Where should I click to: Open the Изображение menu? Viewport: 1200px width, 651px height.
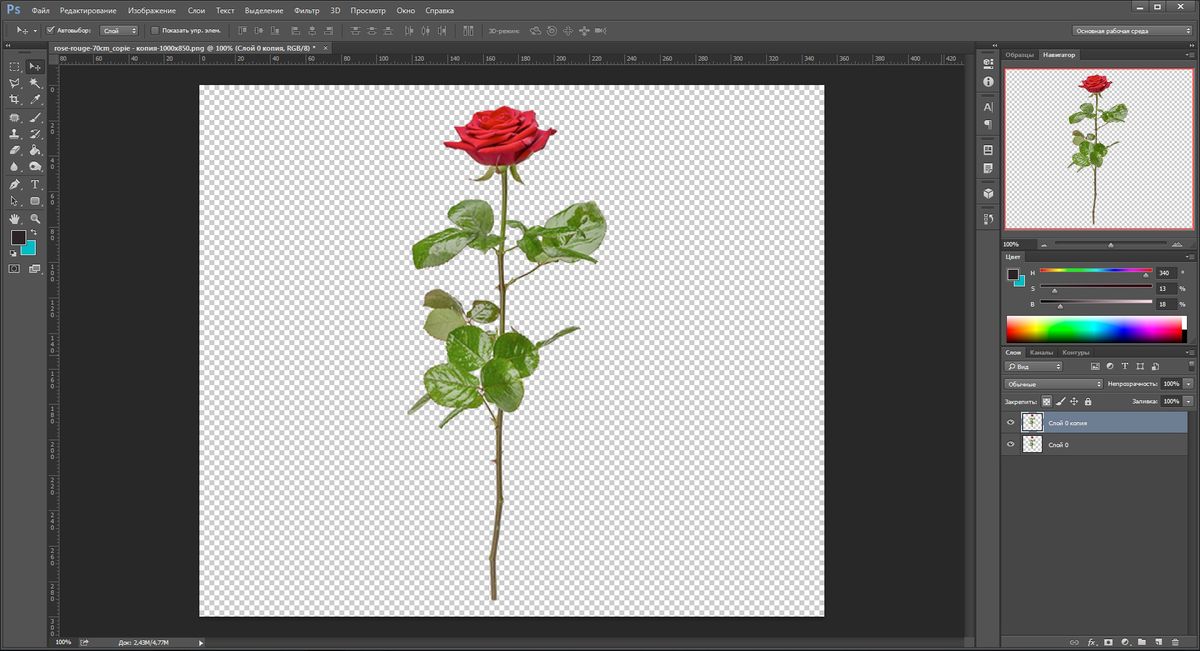tap(152, 10)
